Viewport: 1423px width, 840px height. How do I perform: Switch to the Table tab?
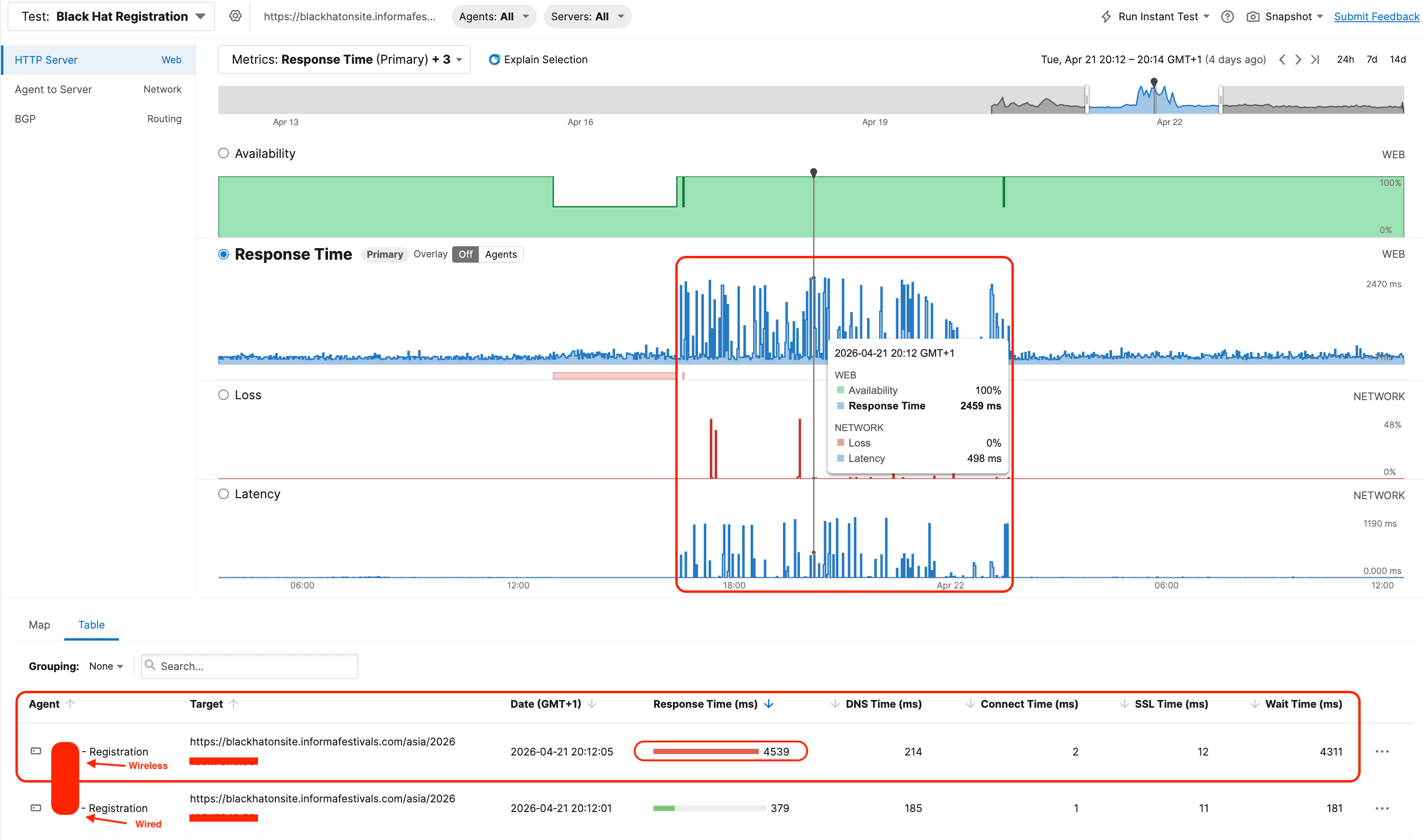(x=91, y=624)
